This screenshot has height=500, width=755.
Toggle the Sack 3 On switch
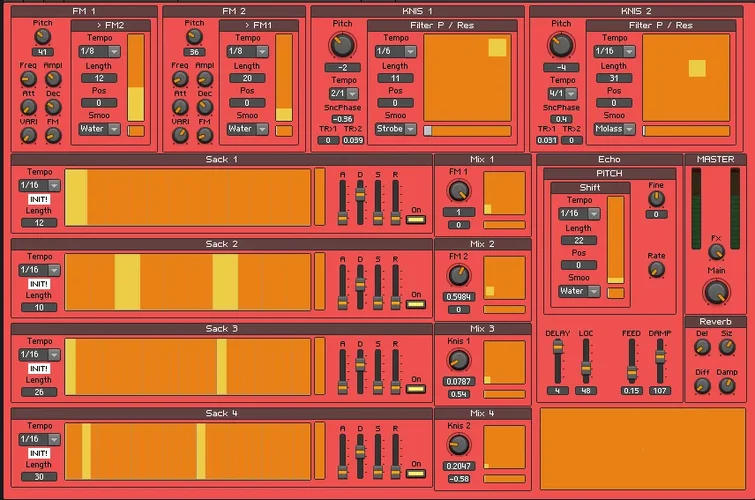click(x=416, y=389)
